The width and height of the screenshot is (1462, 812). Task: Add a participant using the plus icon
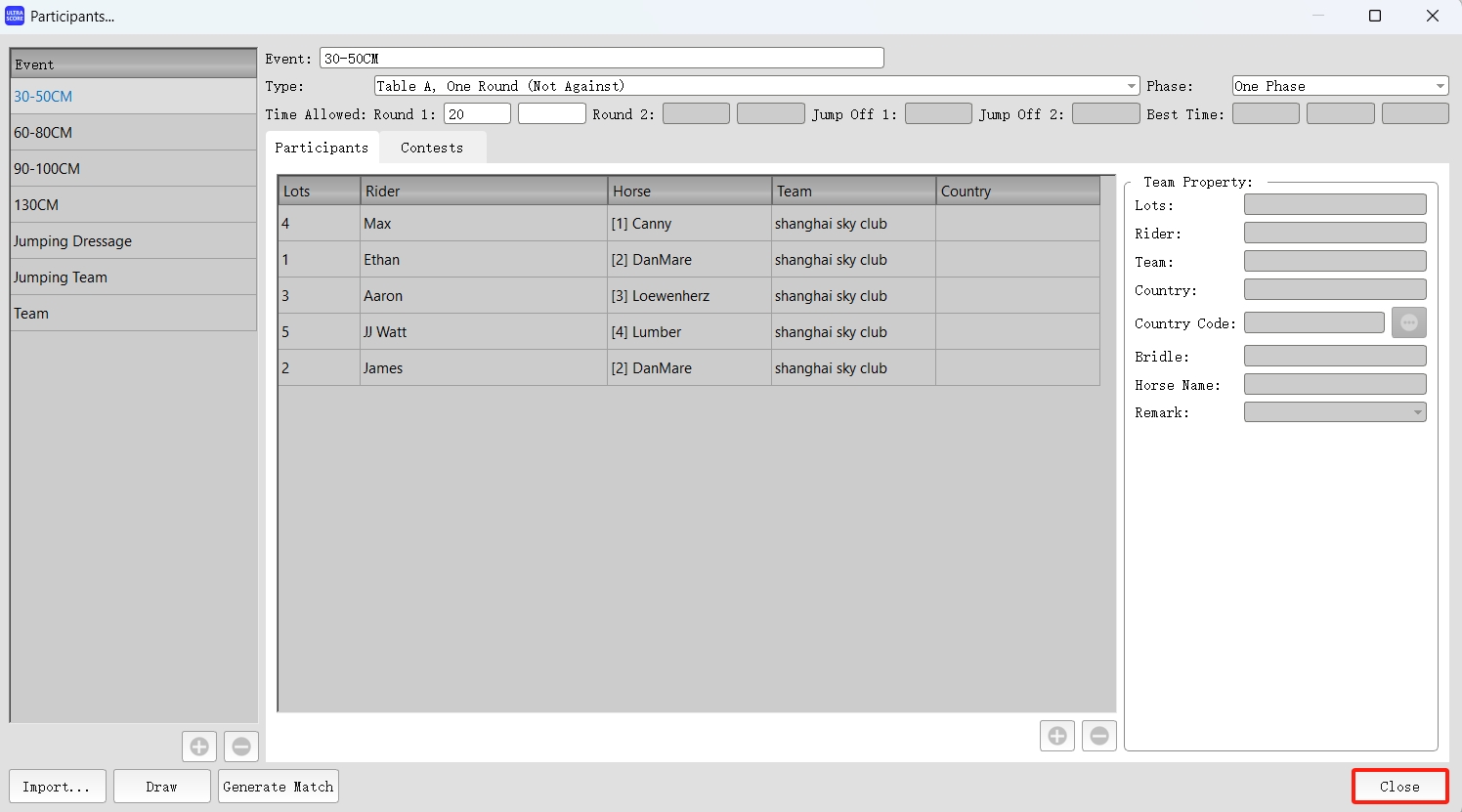[1056, 735]
